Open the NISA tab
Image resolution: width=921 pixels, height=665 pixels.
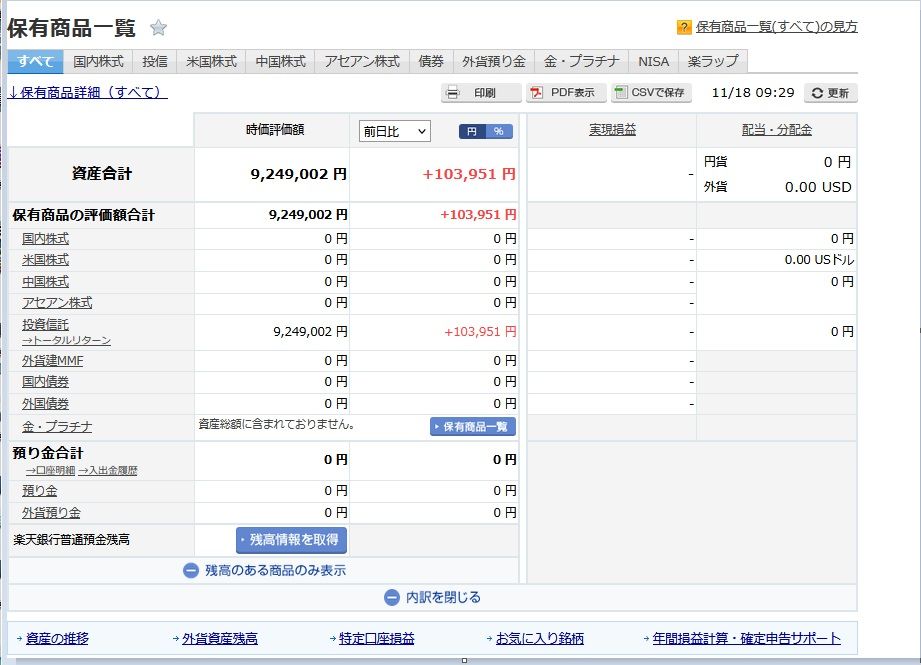coord(654,61)
